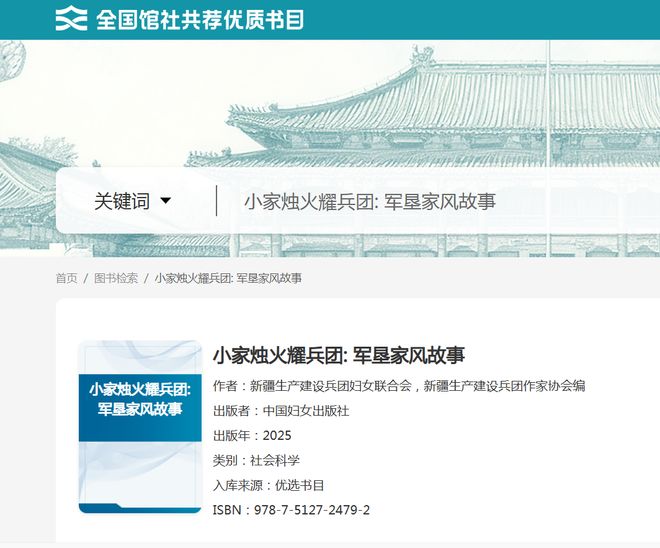Click the current breadcrumb 小家烛火耀兵团: 军垦家风故事
660x548 pixels.
[x=228, y=278]
